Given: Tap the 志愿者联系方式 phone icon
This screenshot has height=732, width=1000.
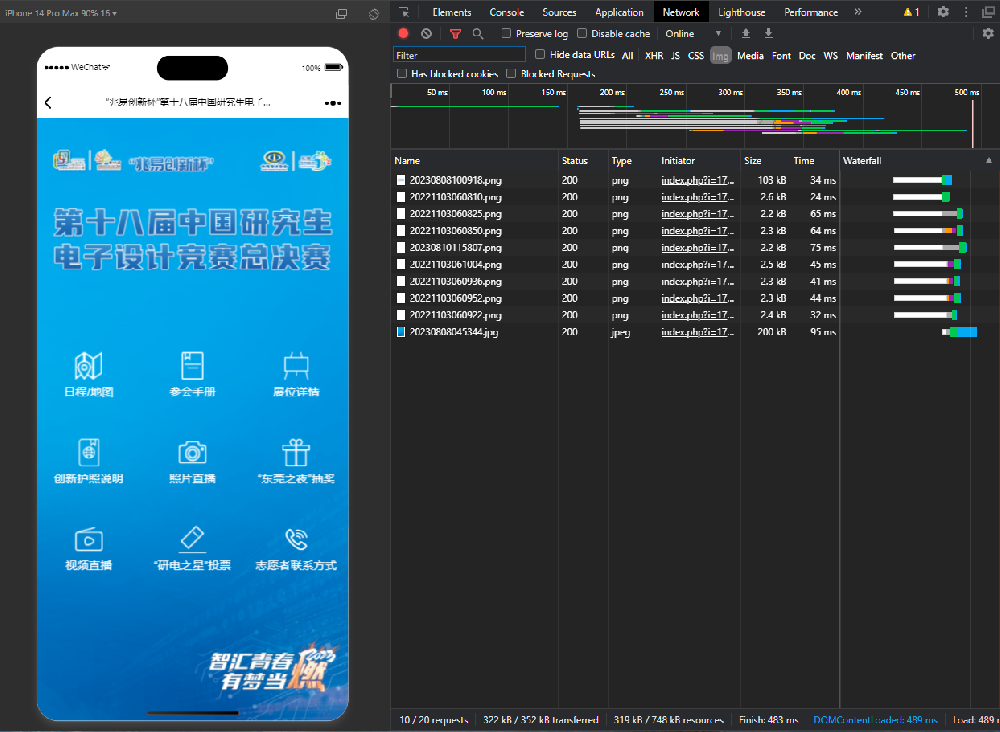Looking at the screenshot, I should pyautogui.click(x=296, y=539).
